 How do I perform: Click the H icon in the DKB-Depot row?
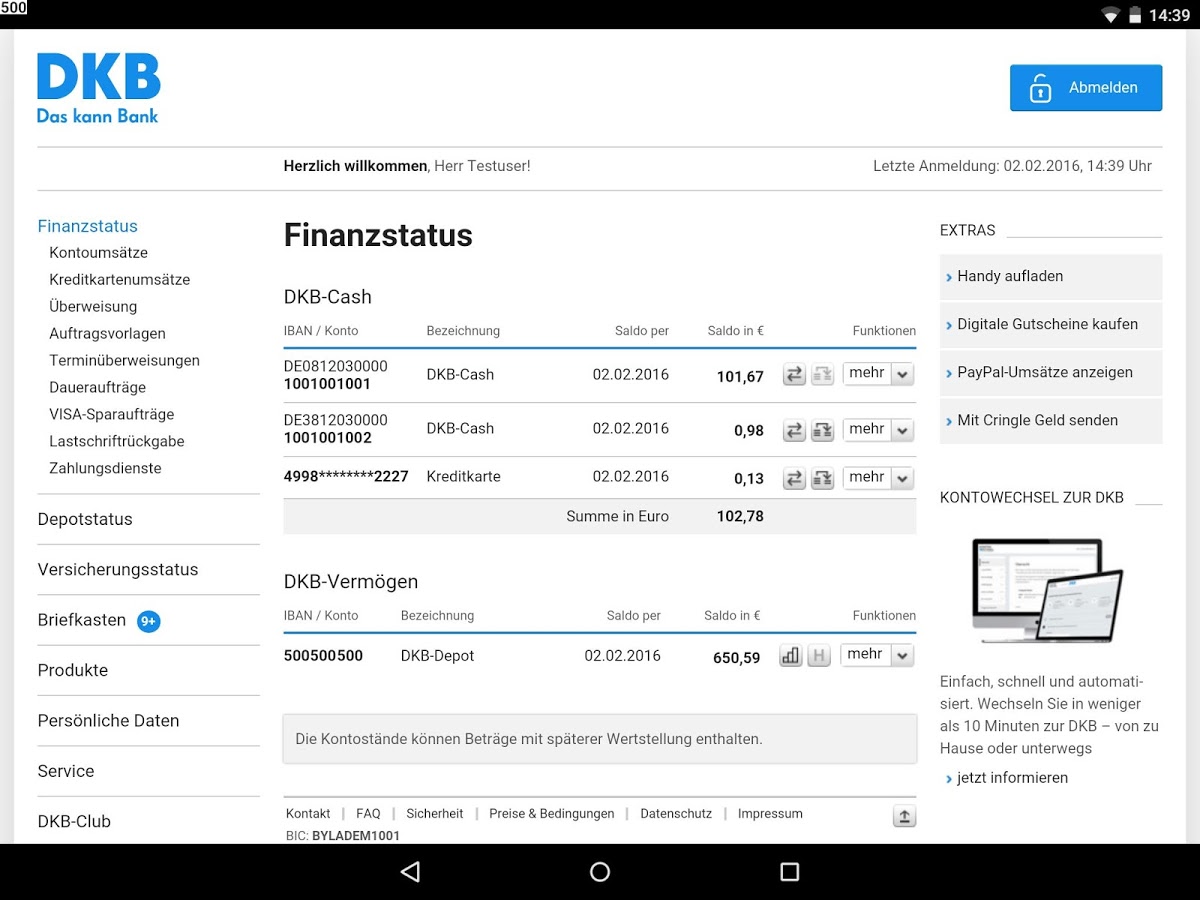pos(819,656)
